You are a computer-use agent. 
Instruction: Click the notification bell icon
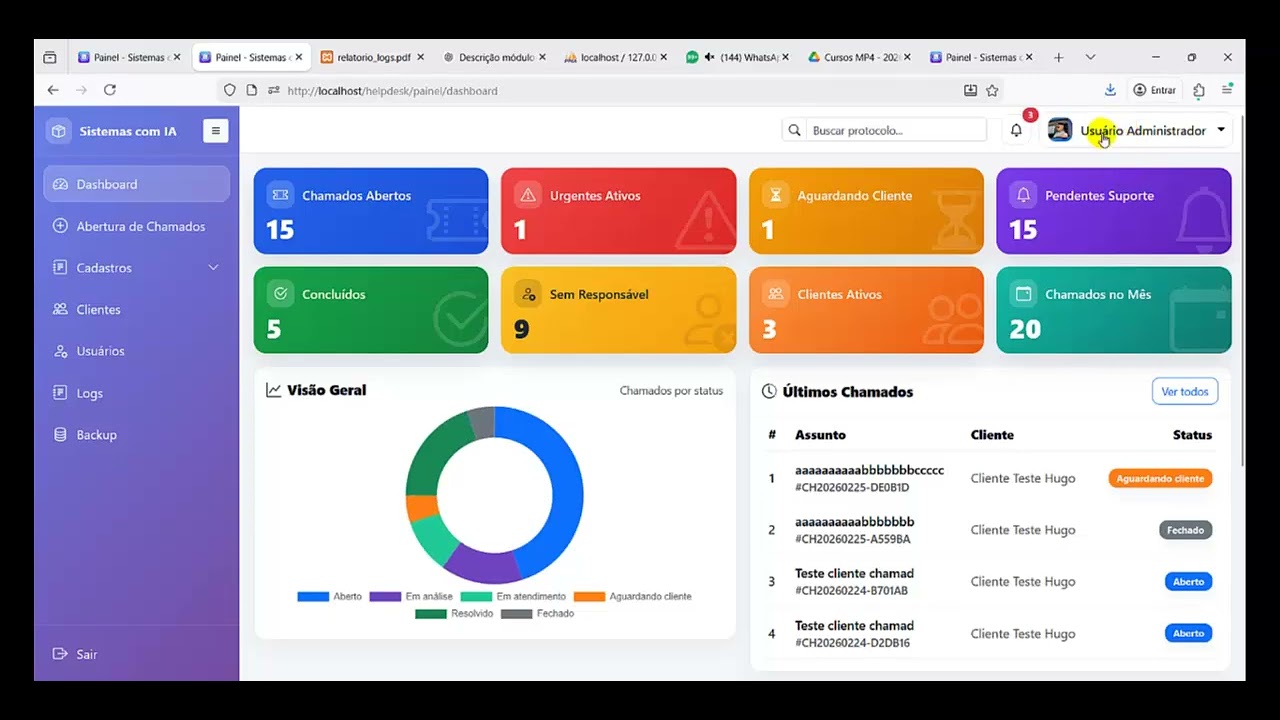(1016, 131)
